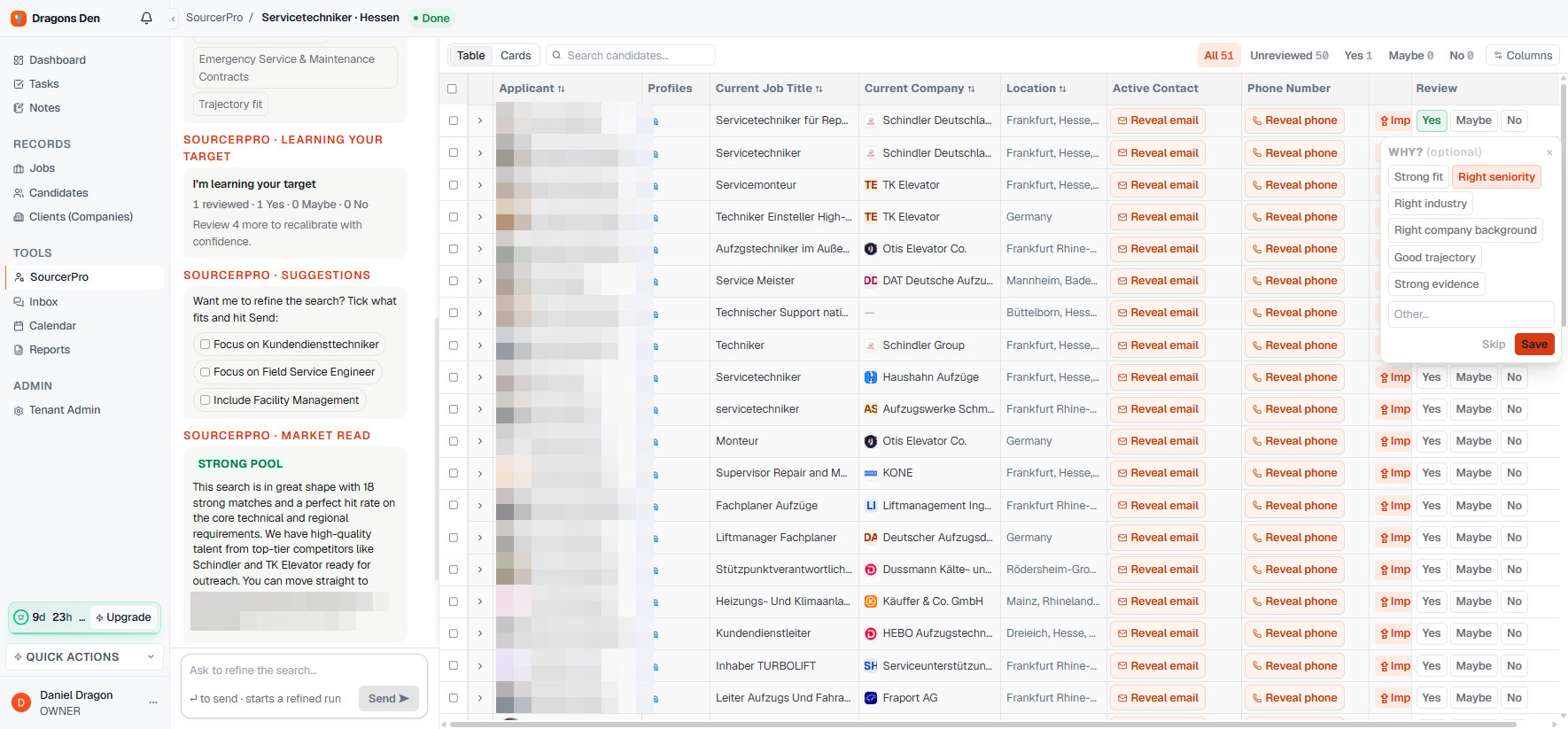1568x729 pixels.
Task: Open the notifications bell icon
Action: [x=146, y=18]
